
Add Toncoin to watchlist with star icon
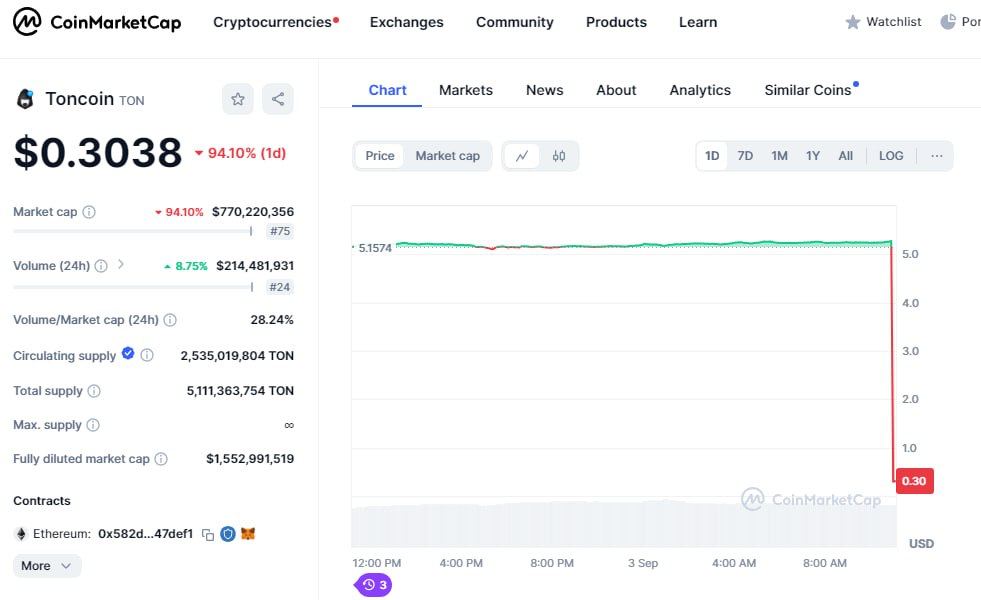pos(238,99)
